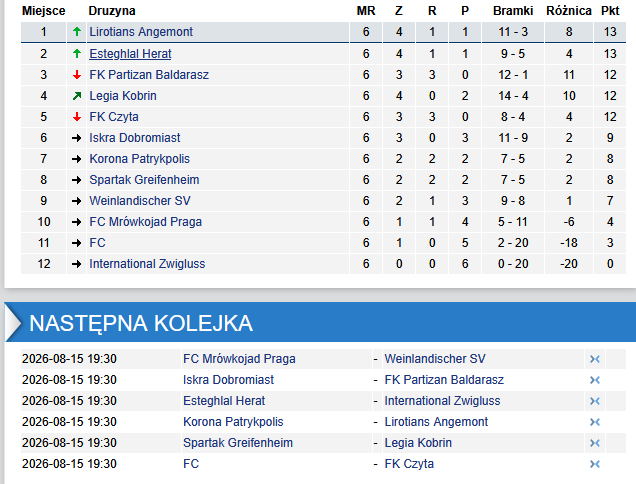This screenshot has height=484, width=636.
Task: Open International Zwigluss in the standings table
Action: tap(147, 264)
